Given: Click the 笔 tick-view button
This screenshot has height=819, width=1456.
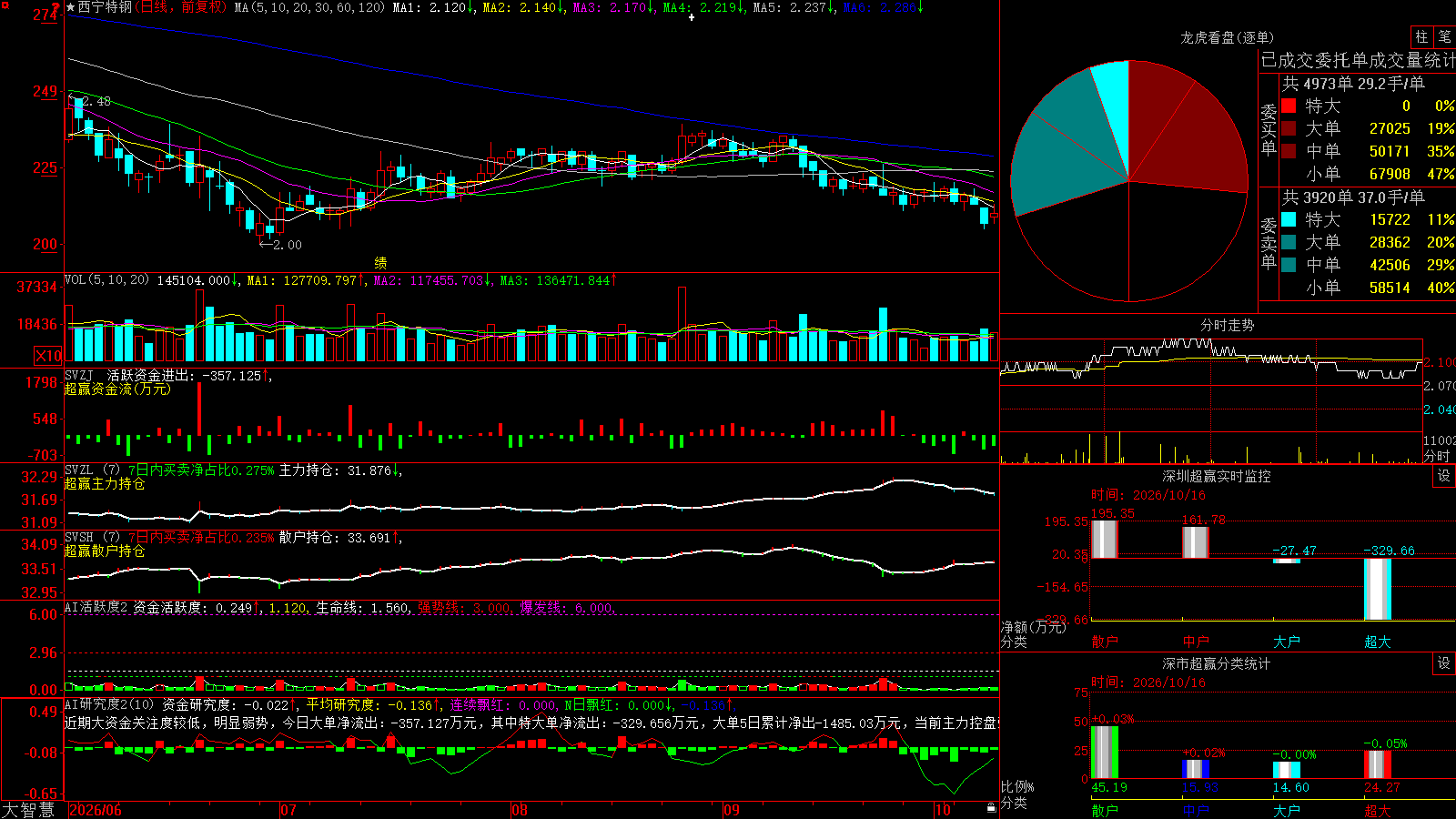Looking at the screenshot, I should (1444, 37).
